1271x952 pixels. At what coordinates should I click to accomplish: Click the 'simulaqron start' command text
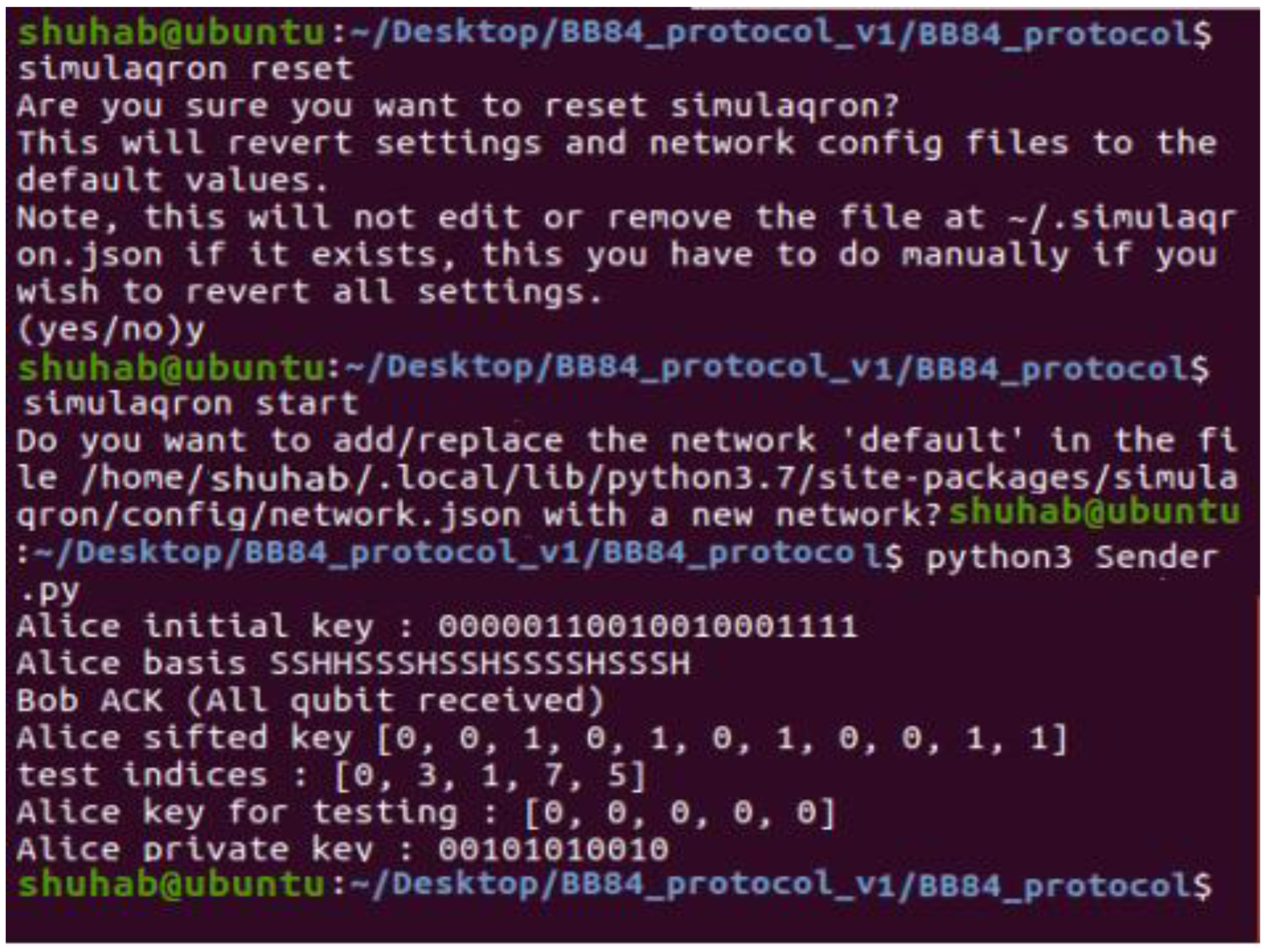191,404
